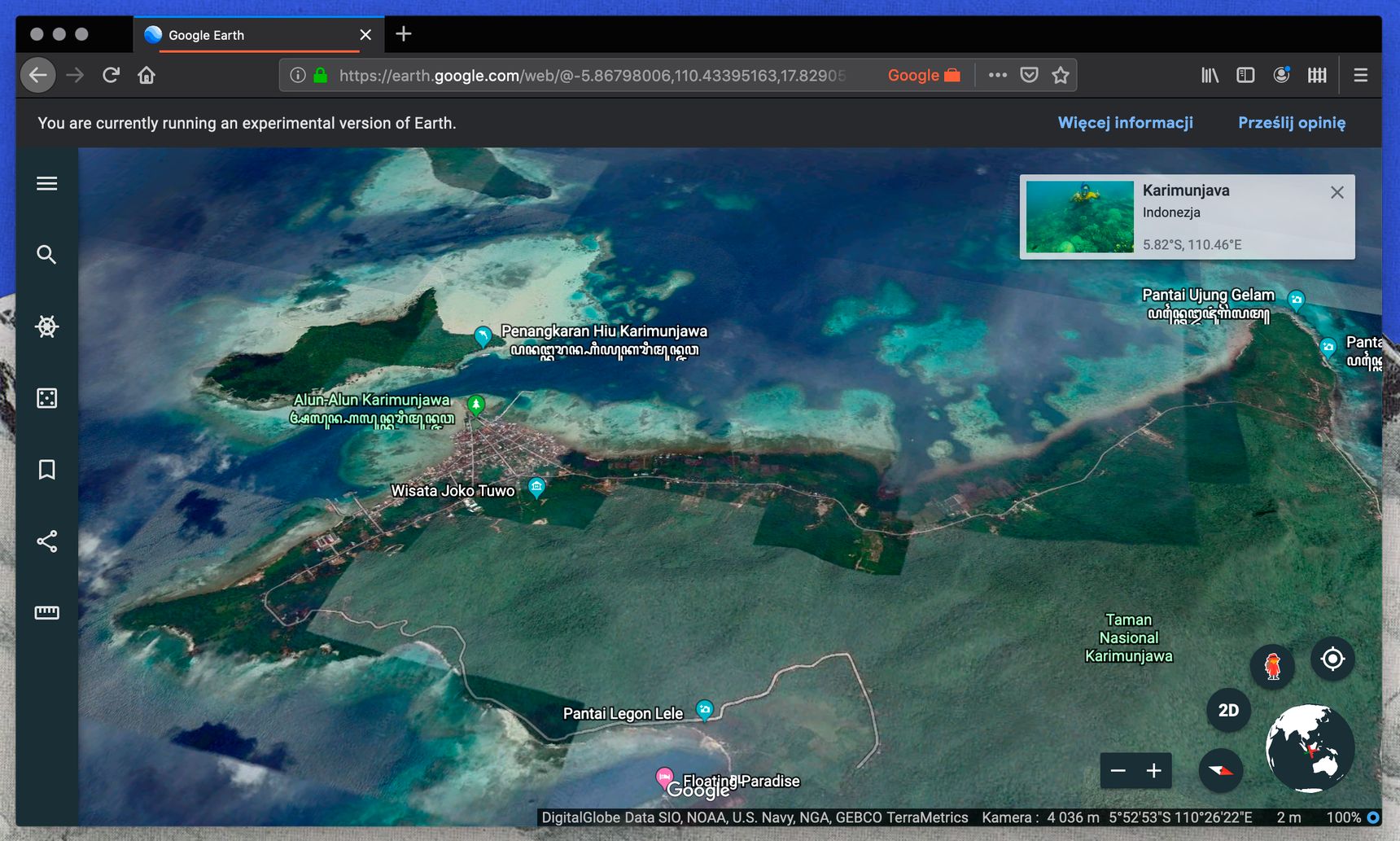Click the Pantai Legon Lele marker
Image resolution: width=1400 pixels, height=841 pixels.
pos(705,710)
